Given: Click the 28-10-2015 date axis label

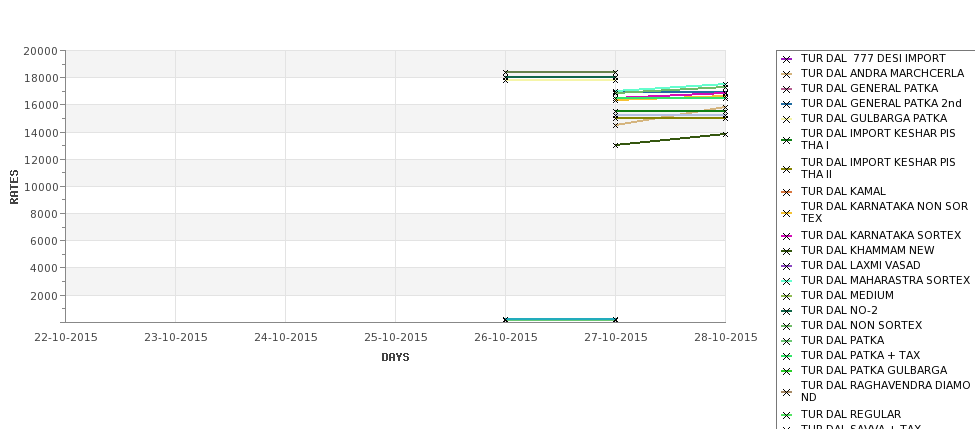Looking at the screenshot, I should coord(726,338).
